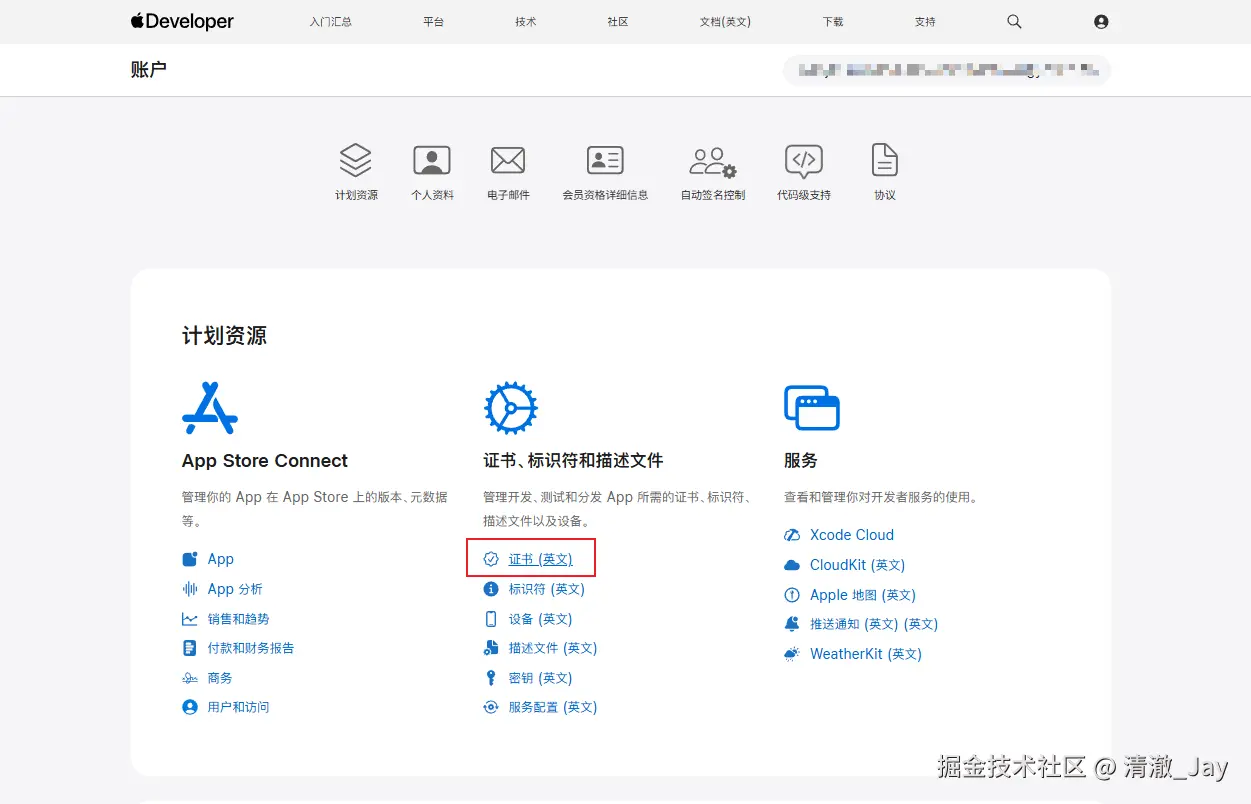
Task: Click the 服务配置 gear icon
Action: point(491,707)
